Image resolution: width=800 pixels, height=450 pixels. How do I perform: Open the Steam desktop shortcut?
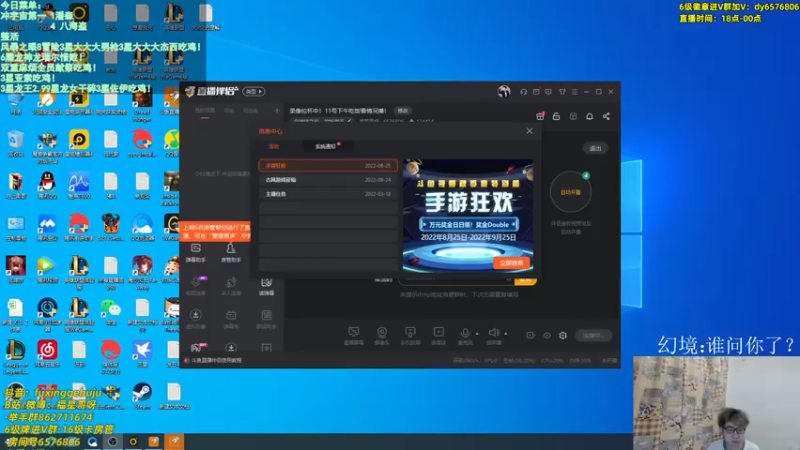pyautogui.click(x=142, y=396)
